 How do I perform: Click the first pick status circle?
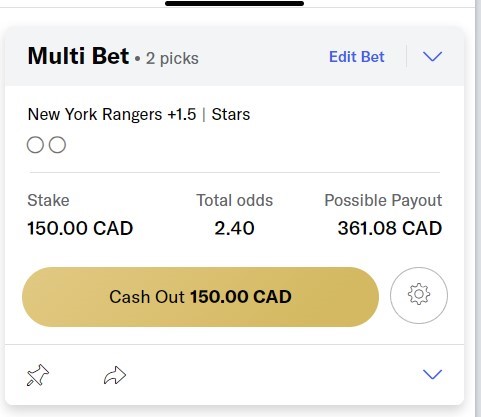(x=35, y=145)
